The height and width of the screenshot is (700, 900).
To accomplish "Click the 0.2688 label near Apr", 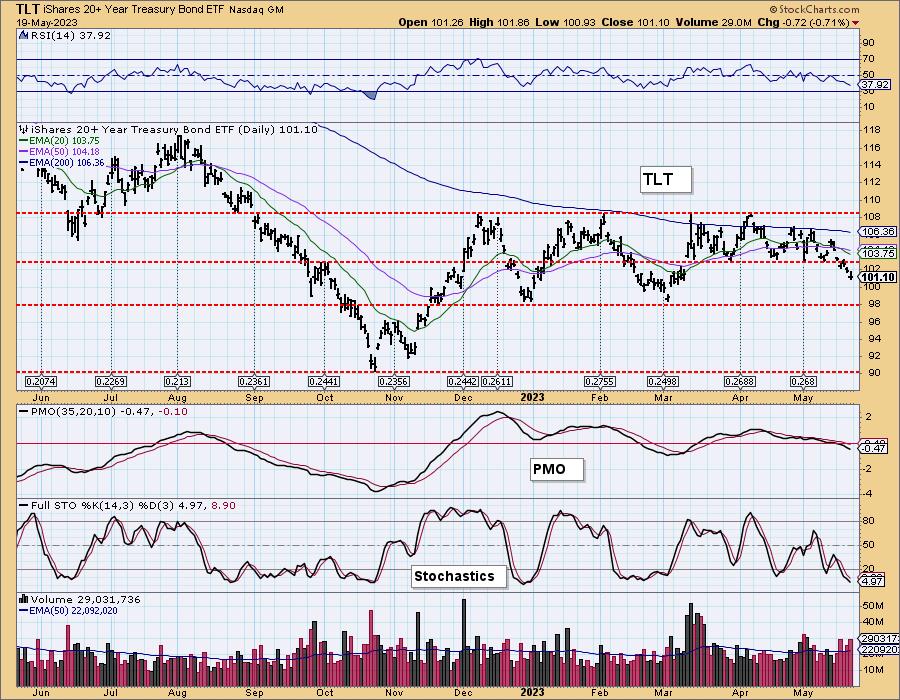I will (x=740, y=382).
